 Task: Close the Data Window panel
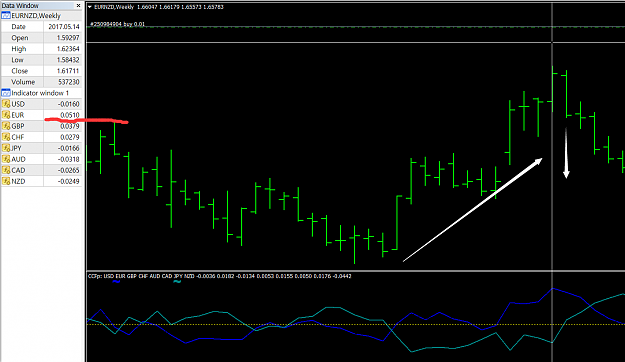78,6
